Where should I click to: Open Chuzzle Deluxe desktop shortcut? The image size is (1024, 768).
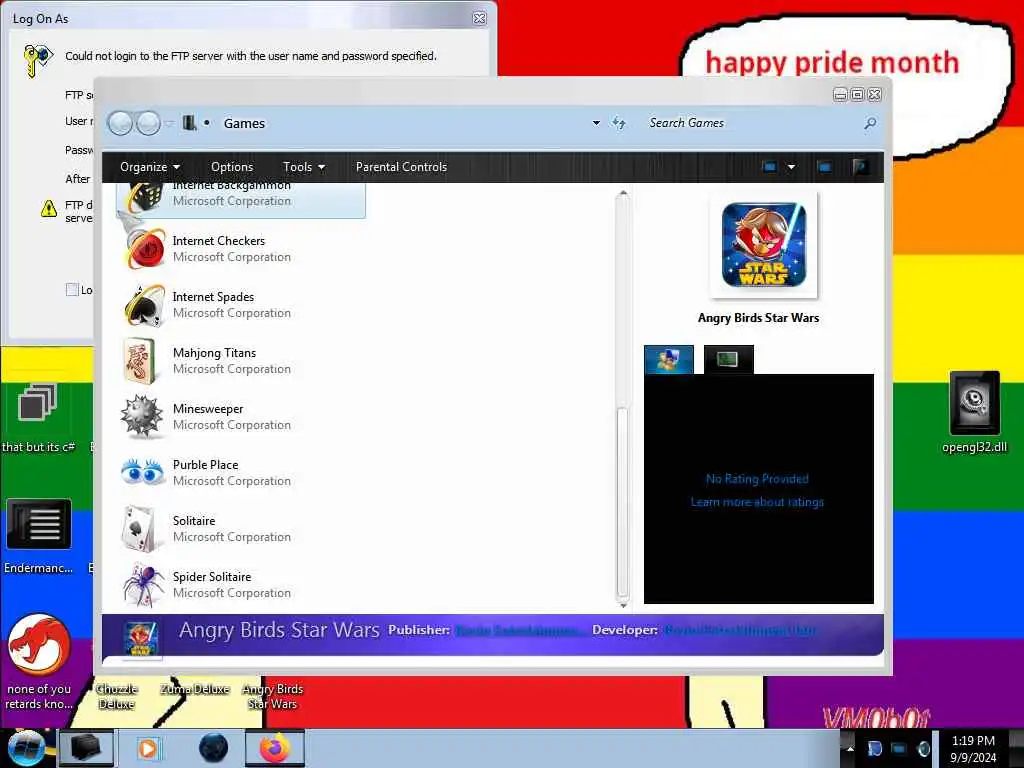coord(117,696)
